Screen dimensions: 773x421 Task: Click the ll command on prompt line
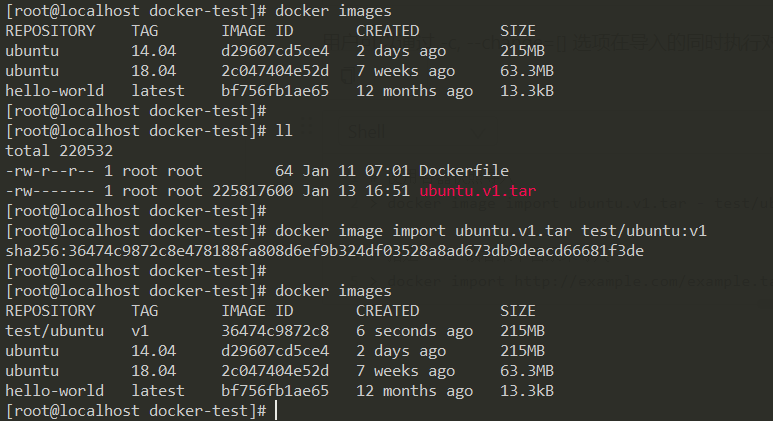point(284,131)
